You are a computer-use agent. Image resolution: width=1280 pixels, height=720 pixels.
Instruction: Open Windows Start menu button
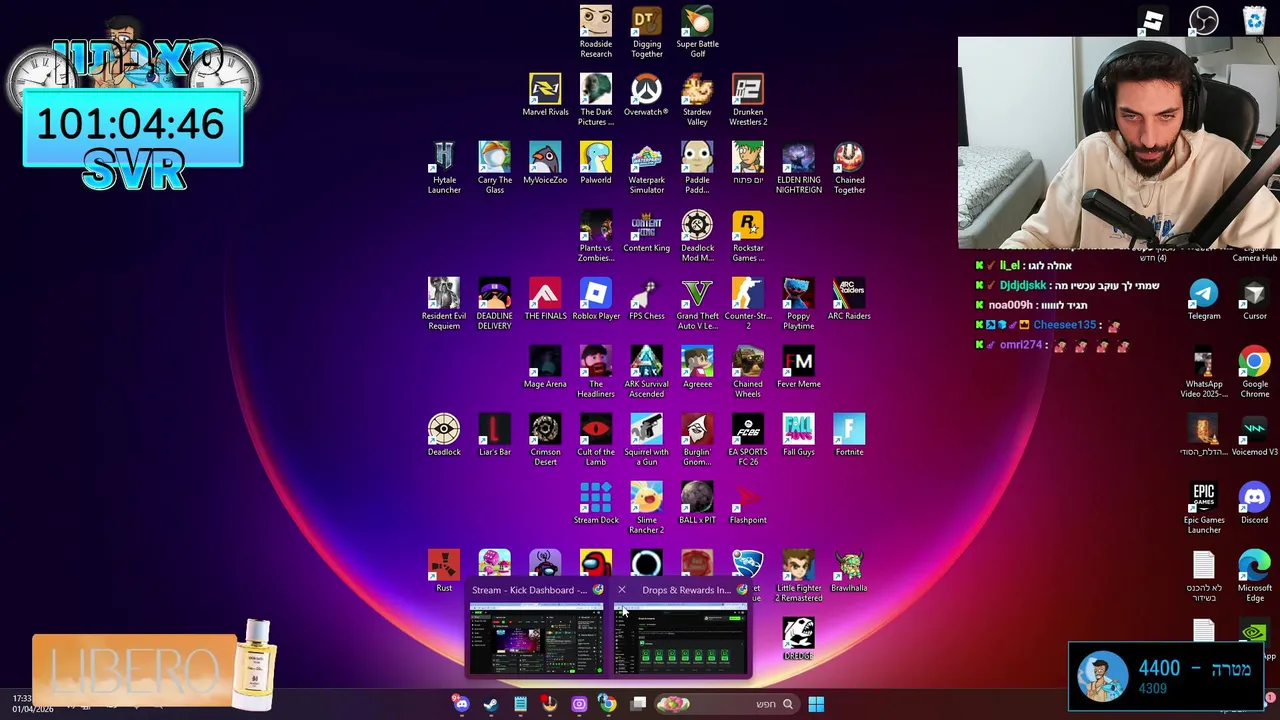pyautogui.click(x=816, y=704)
